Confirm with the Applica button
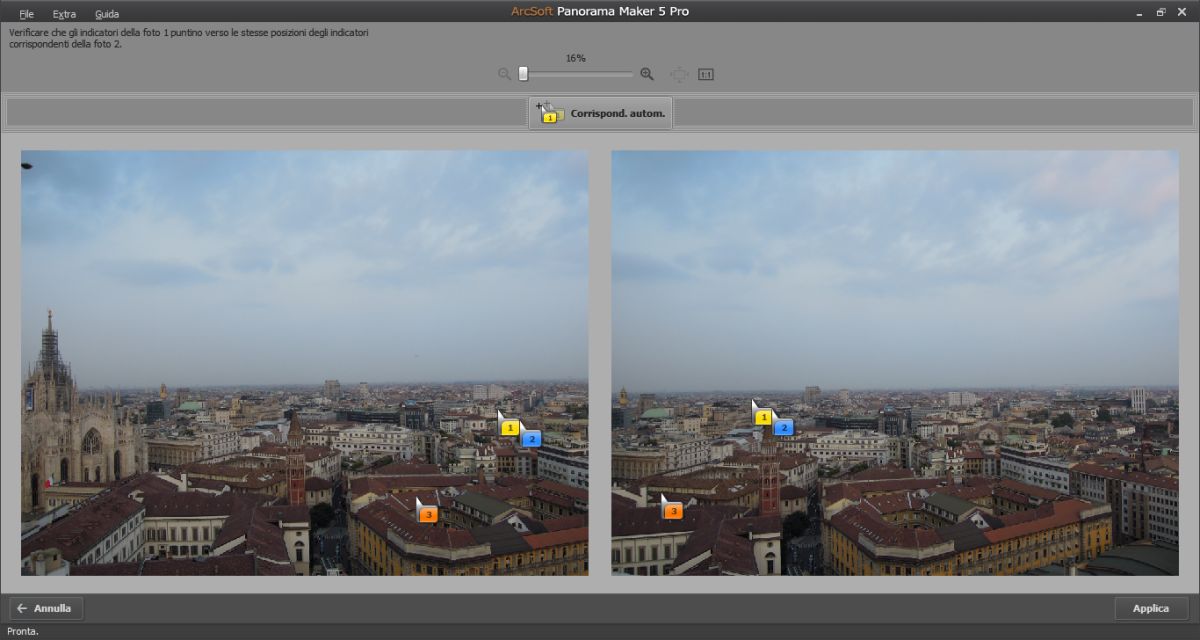 (1151, 608)
